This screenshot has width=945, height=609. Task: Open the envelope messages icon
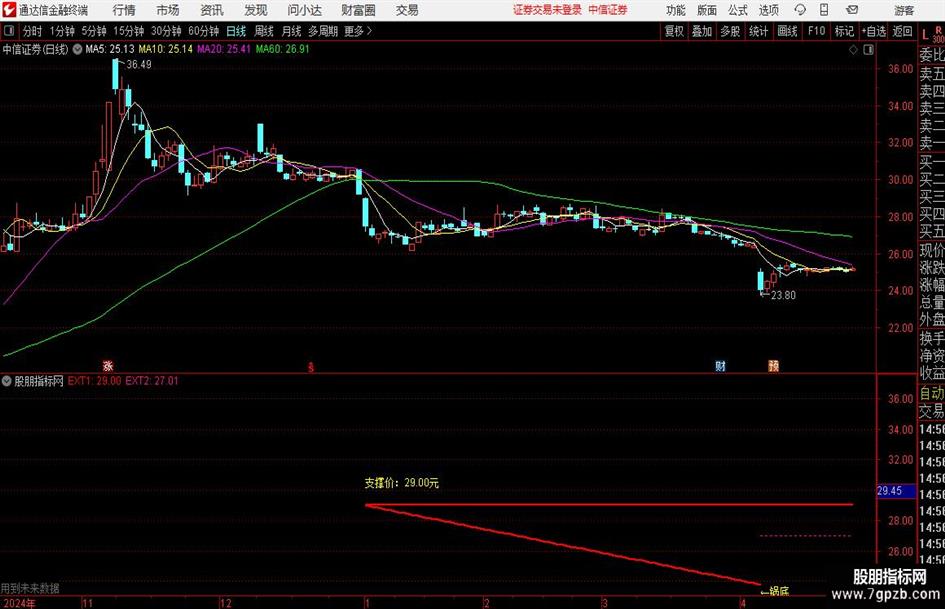click(x=852, y=10)
